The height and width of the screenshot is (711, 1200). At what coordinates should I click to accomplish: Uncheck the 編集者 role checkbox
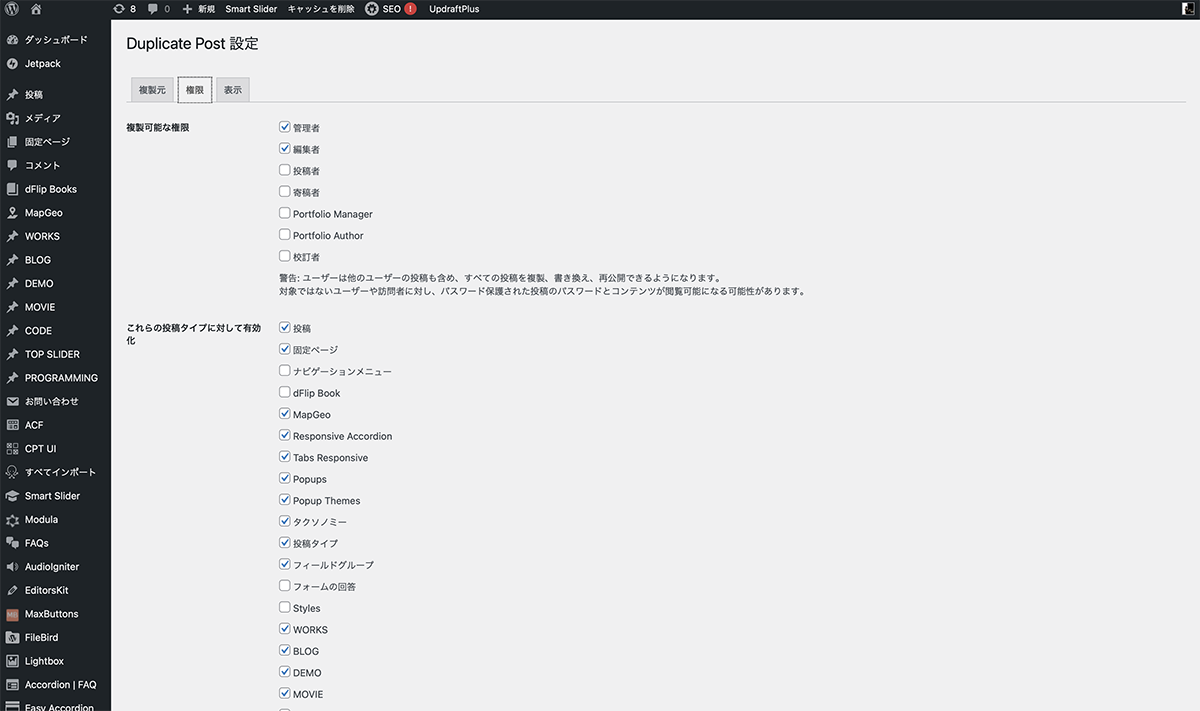click(285, 149)
